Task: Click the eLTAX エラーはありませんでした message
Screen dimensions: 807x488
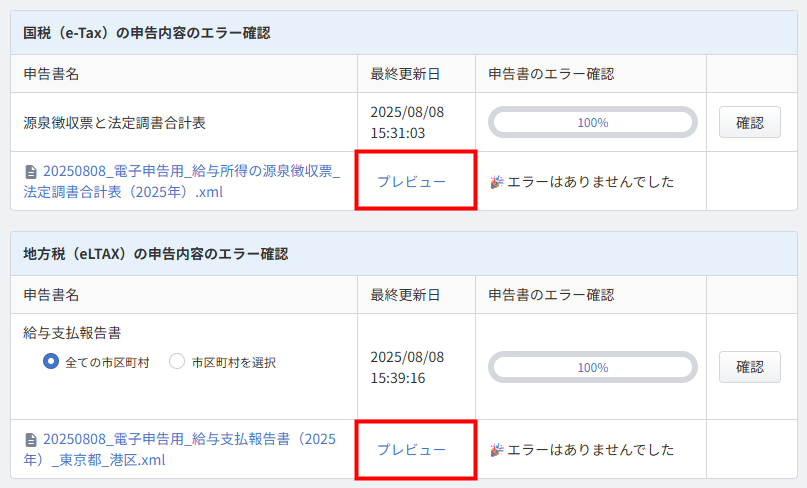Action: point(590,450)
